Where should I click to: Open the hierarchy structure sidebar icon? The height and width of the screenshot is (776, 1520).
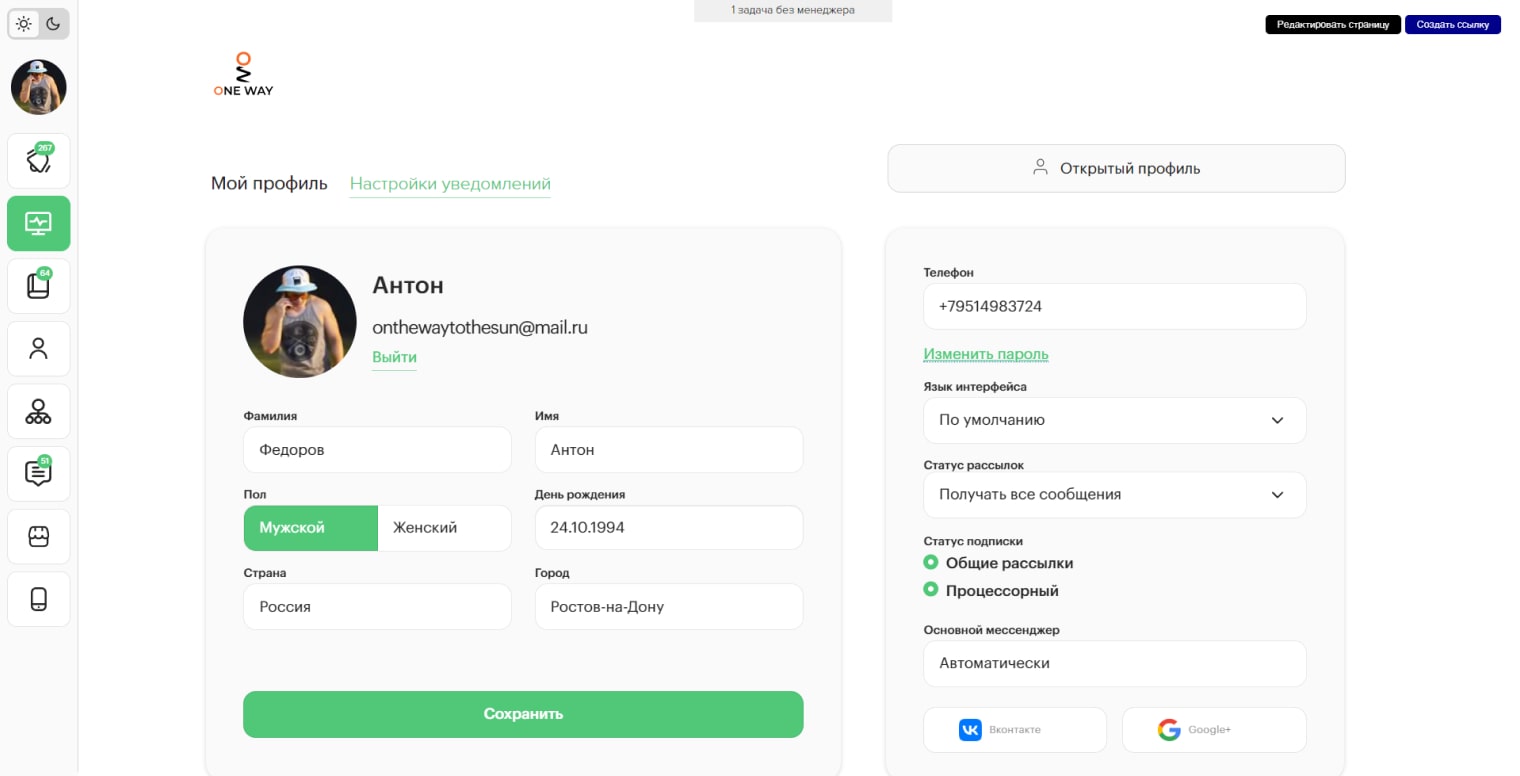39,411
